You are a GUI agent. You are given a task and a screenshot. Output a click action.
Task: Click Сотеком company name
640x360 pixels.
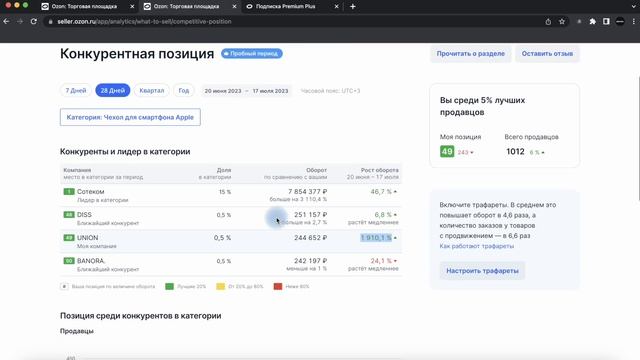tap(91, 191)
